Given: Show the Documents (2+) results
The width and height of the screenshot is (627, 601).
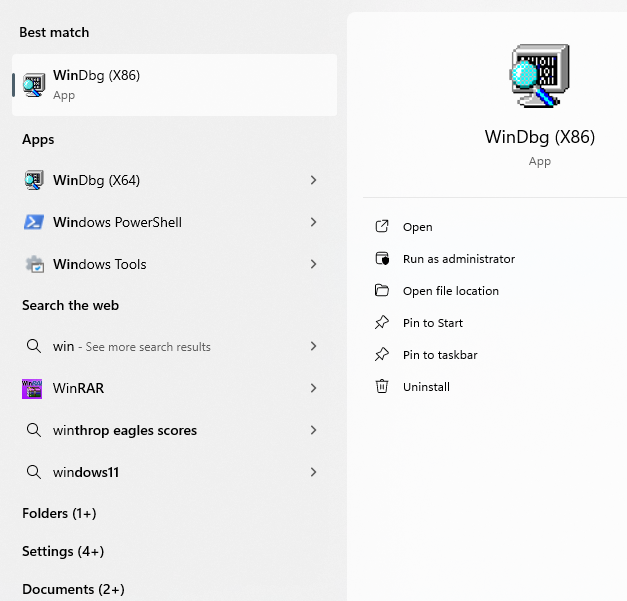Looking at the screenshot, I should (73, 589).
